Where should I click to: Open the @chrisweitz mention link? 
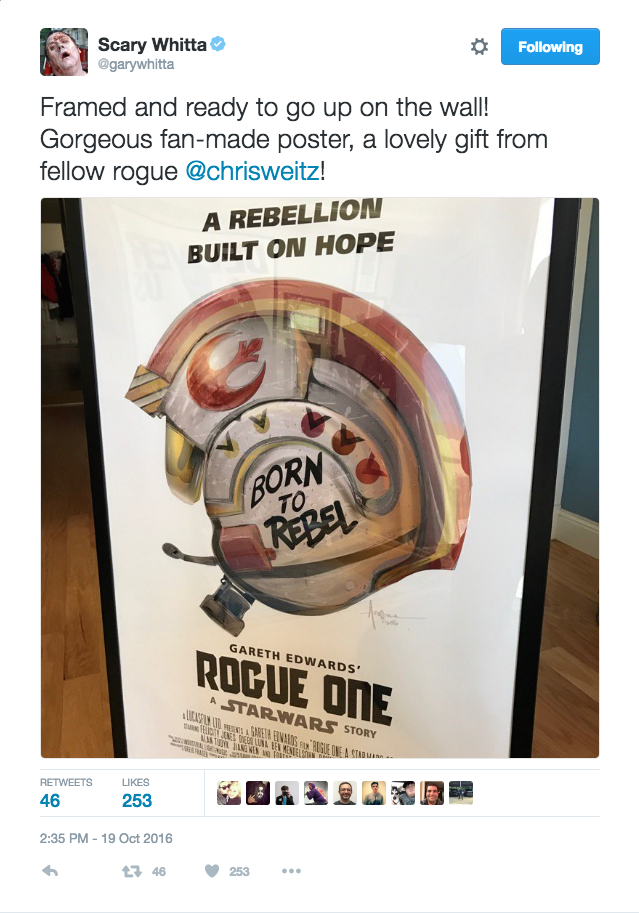click(x=252, y=171)
